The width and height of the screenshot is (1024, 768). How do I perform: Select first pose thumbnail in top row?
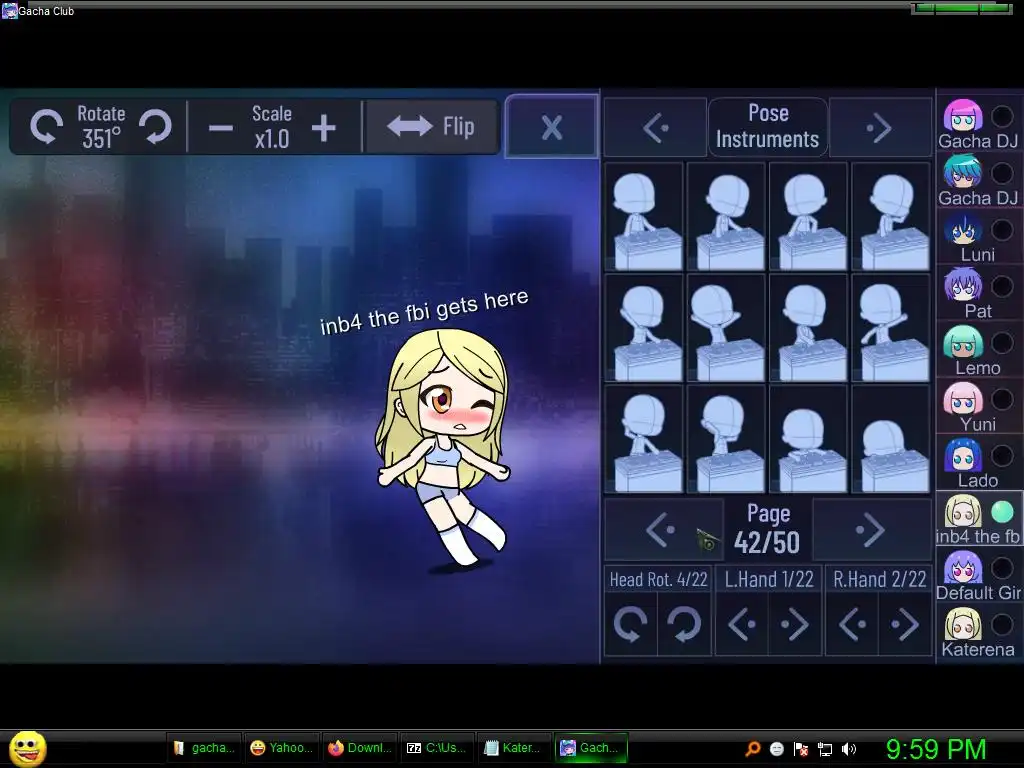644,216
